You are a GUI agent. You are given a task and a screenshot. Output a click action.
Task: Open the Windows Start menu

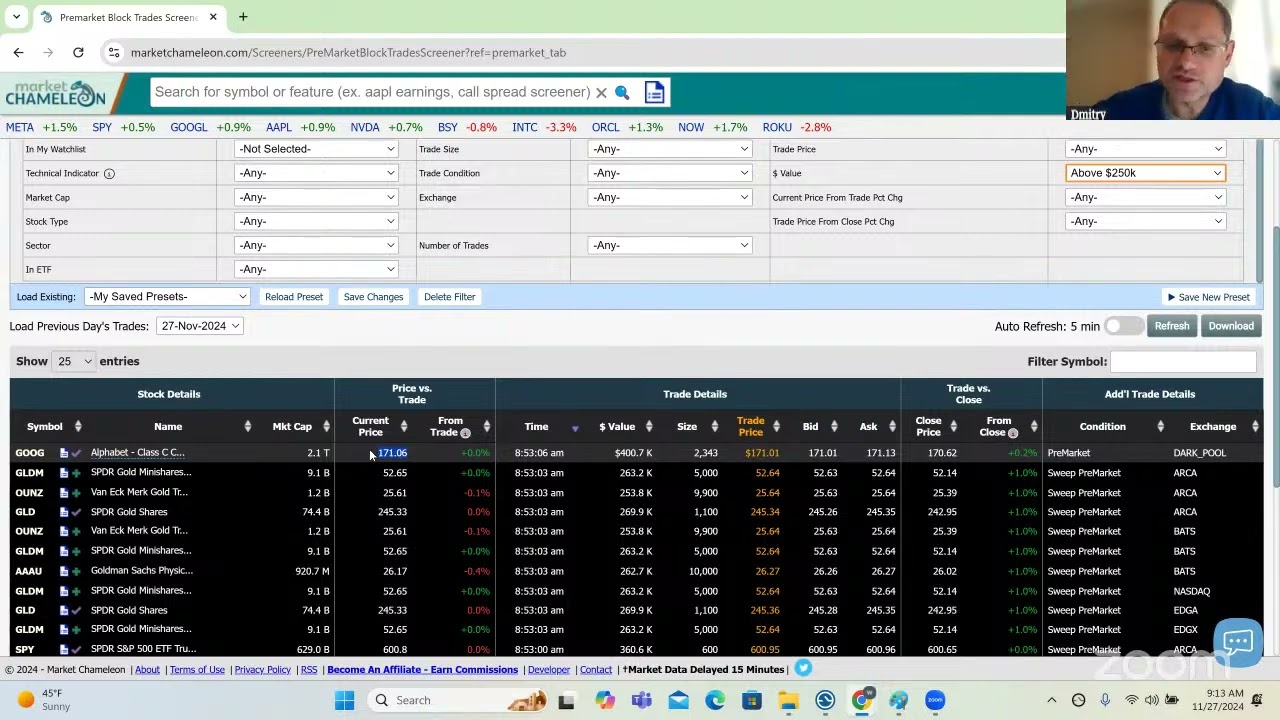pyautogui.click(x=344, y=700)
